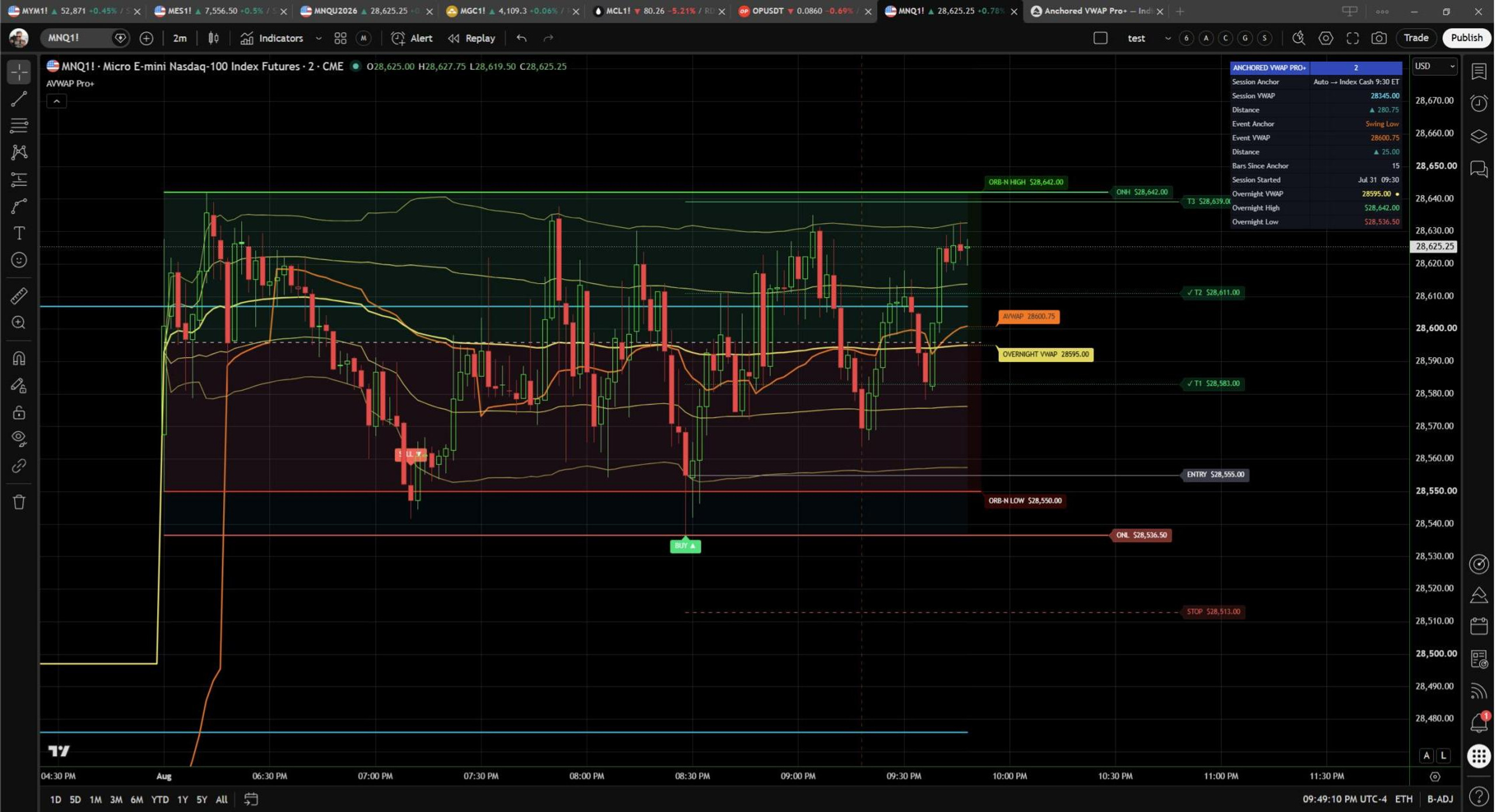Set the 1D date range
1495x812 pixels.
coord(55,799)
